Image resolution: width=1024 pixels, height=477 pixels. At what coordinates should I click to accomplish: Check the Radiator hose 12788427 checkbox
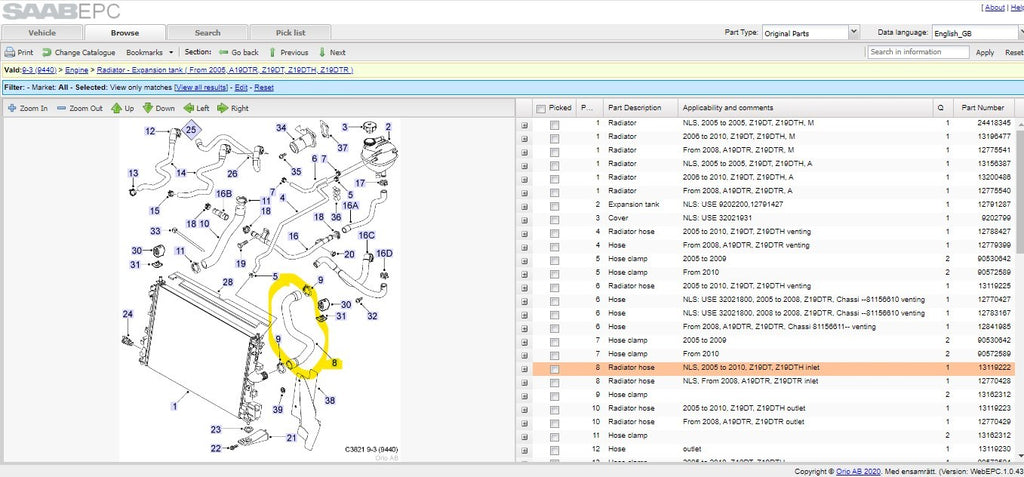point(554,233)
